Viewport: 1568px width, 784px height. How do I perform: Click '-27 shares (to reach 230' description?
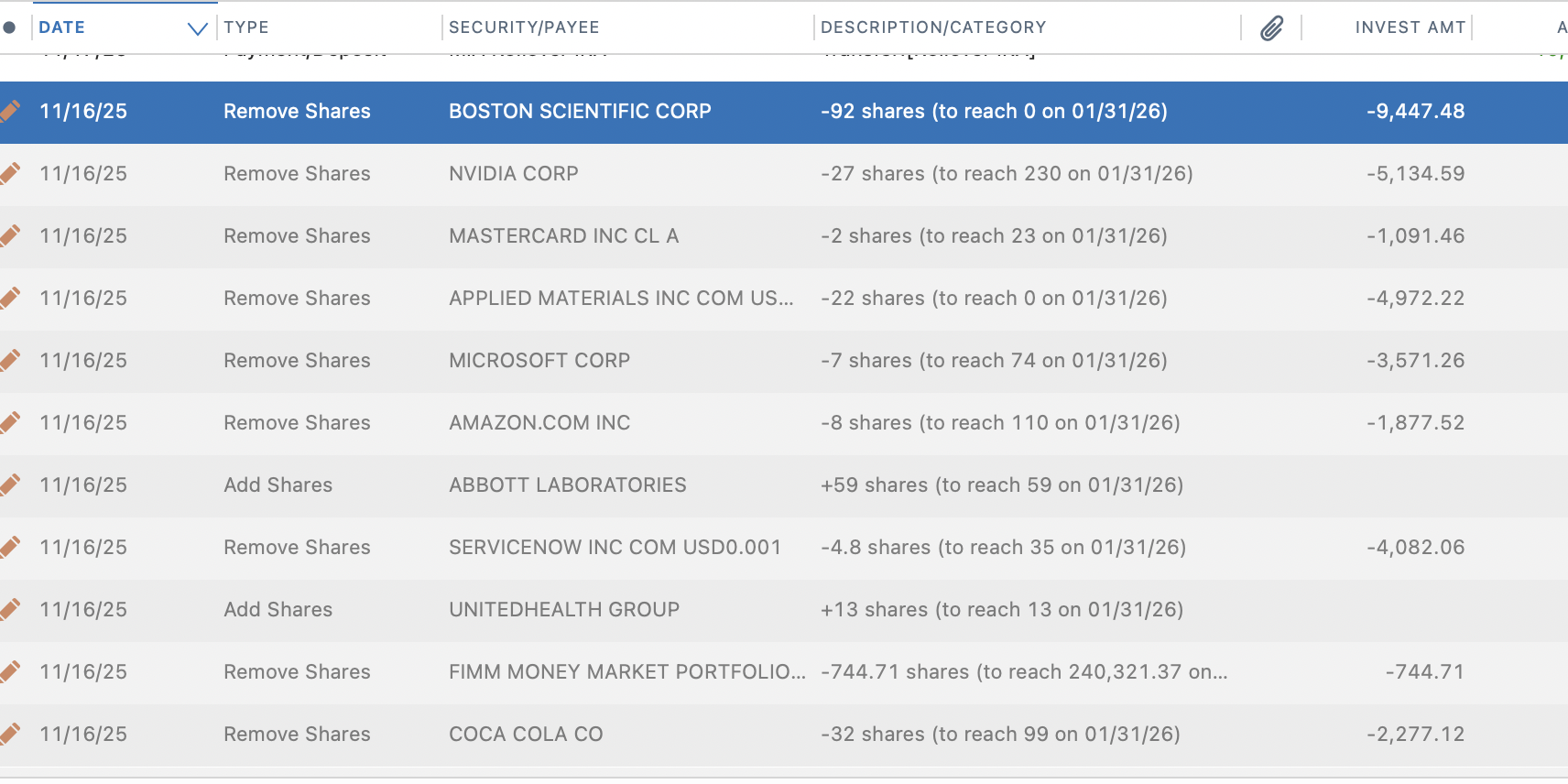click(1007, 174)
